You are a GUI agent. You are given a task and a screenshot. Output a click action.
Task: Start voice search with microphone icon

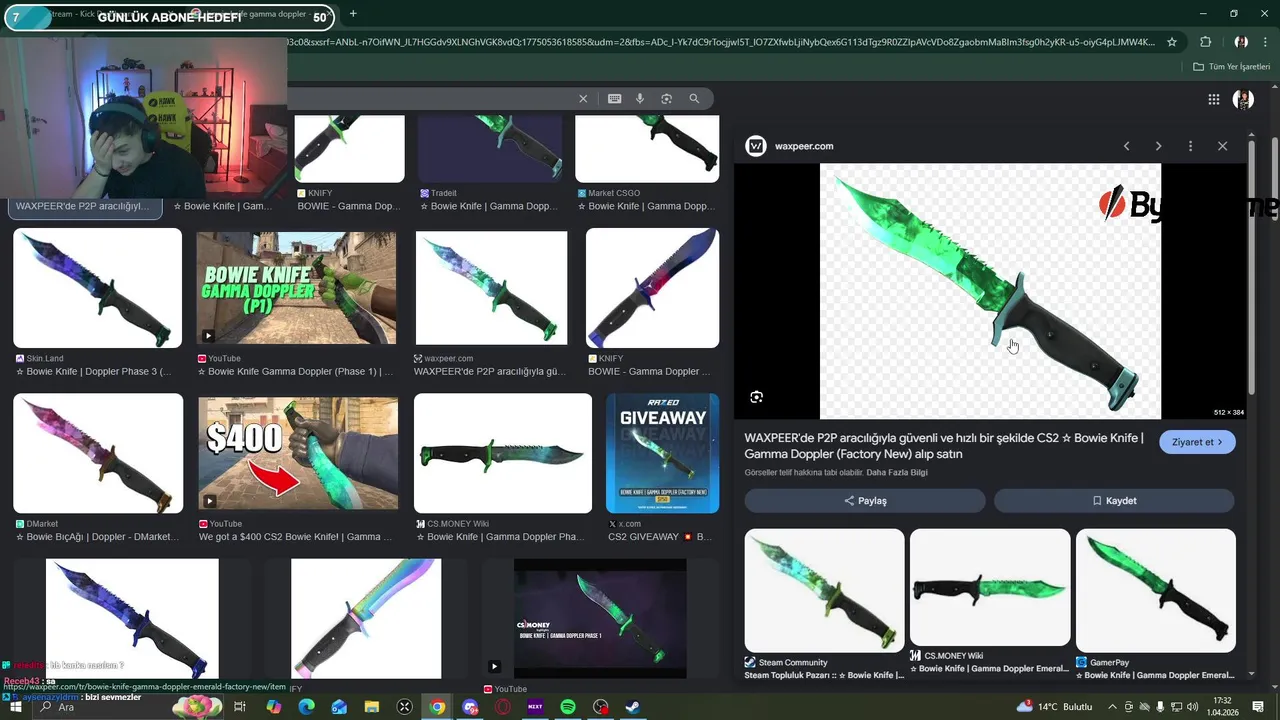pos(640,99)
